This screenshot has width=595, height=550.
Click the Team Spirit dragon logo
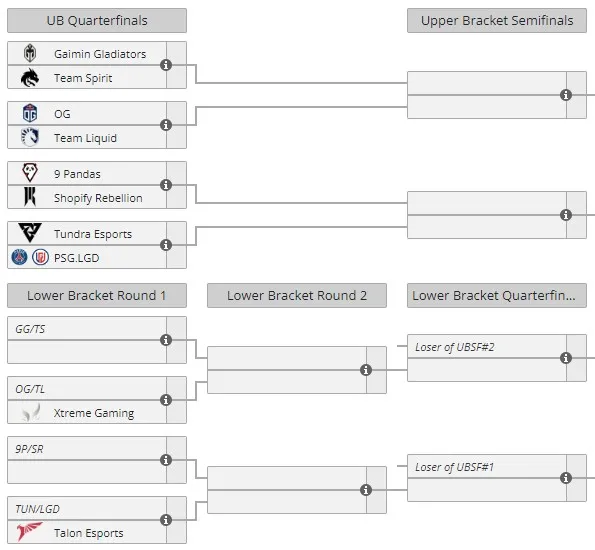[x=30, y=77]
